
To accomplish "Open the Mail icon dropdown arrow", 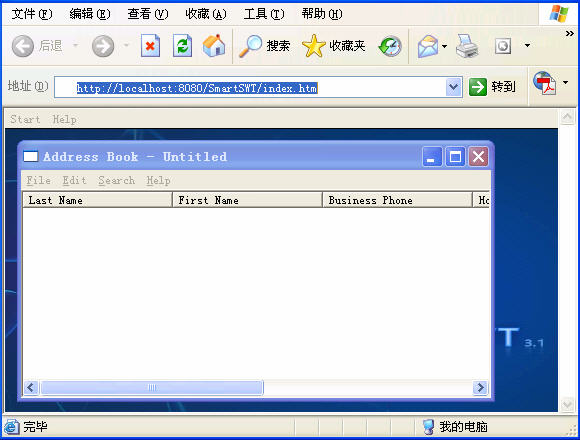I will coord(445,46).
